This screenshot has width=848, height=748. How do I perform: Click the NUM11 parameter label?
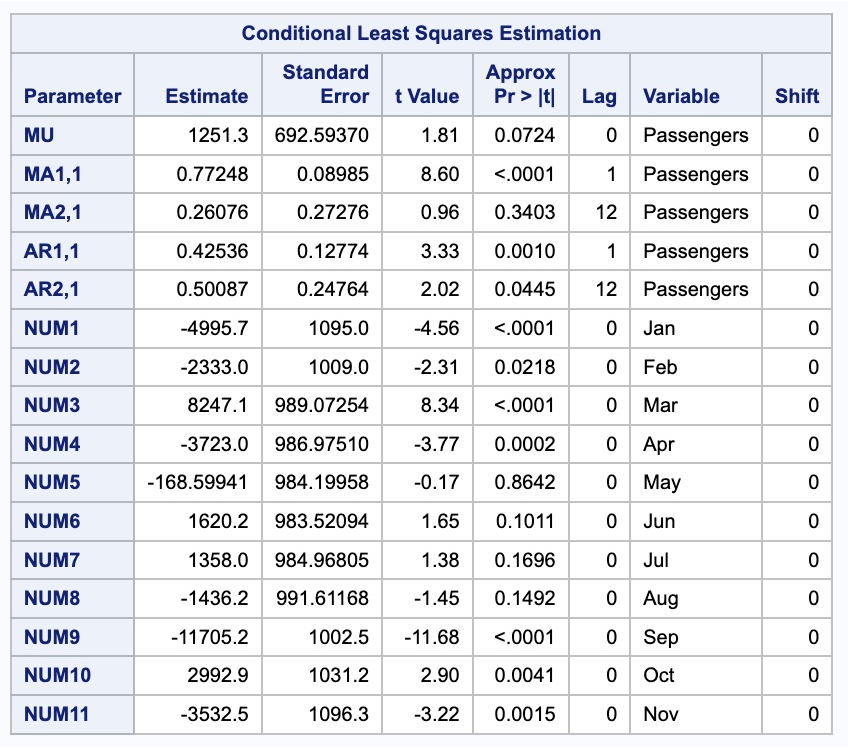pyautogui.click(x=56, y=714)
